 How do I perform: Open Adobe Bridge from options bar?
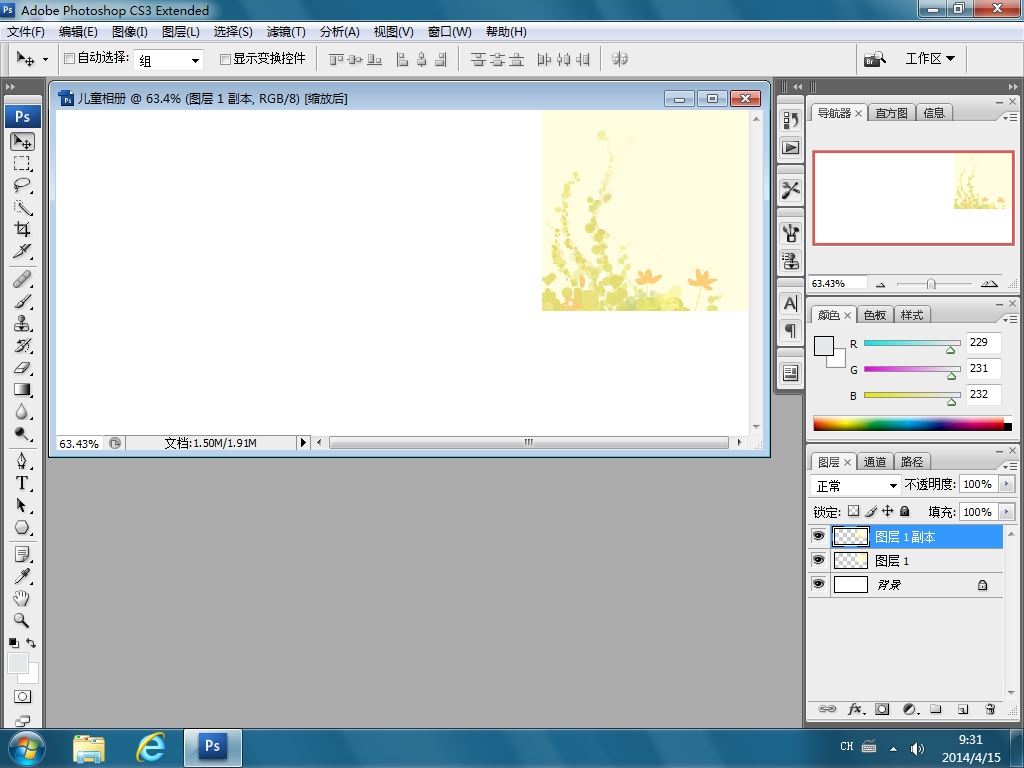click(x=874, y=59)
